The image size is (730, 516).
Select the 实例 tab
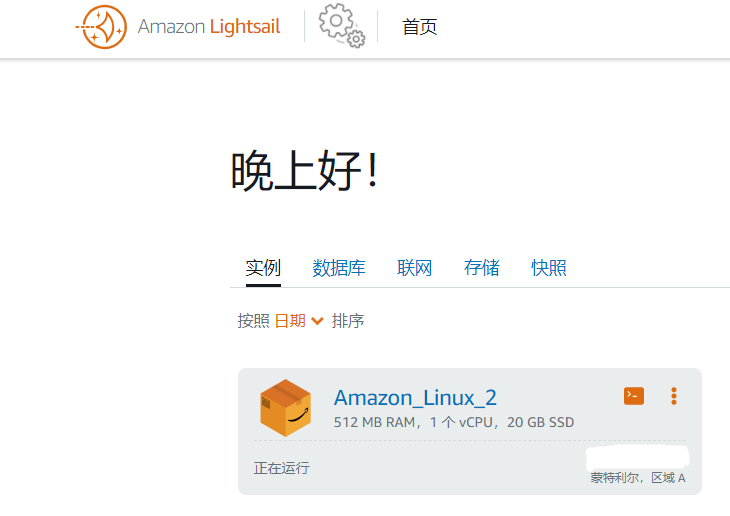pyautogui.click(x=263, y=268)
